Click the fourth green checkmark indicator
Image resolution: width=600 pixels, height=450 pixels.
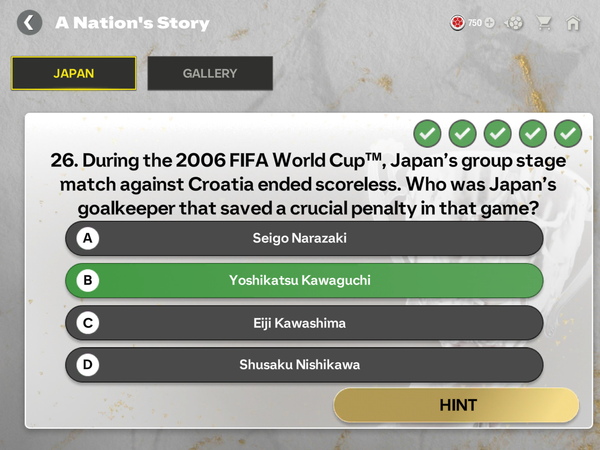533,132
